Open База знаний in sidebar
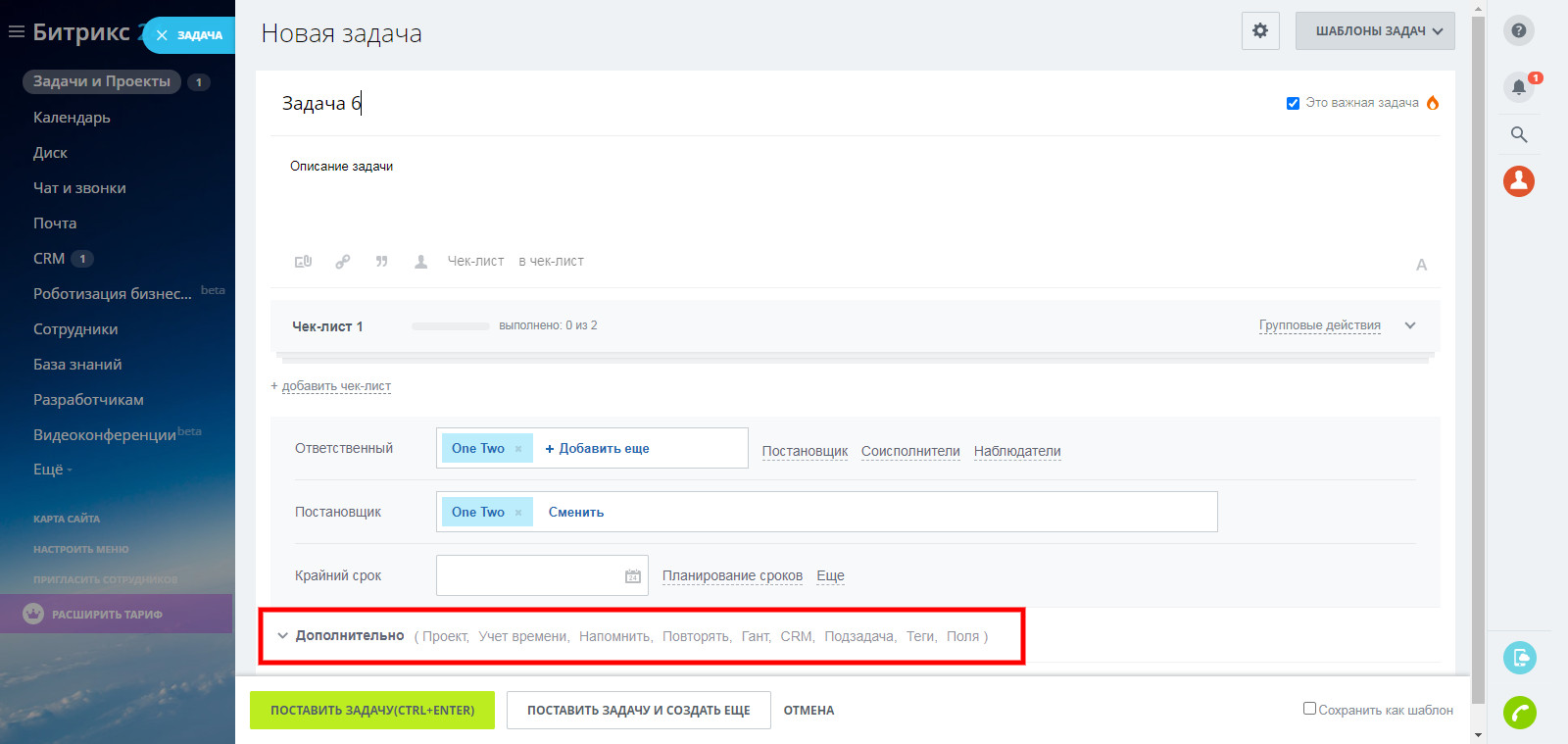1568x744 pixels. tap(77, 365)
